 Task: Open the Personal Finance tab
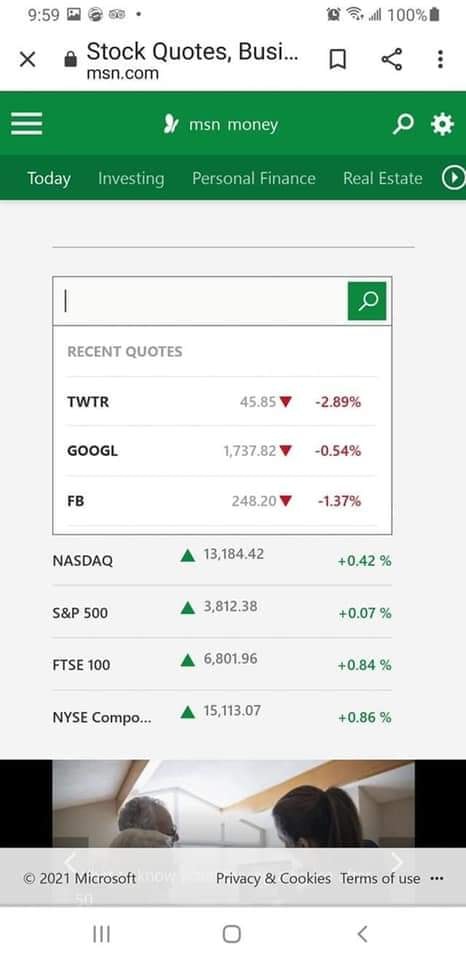[x=254, y=178]
